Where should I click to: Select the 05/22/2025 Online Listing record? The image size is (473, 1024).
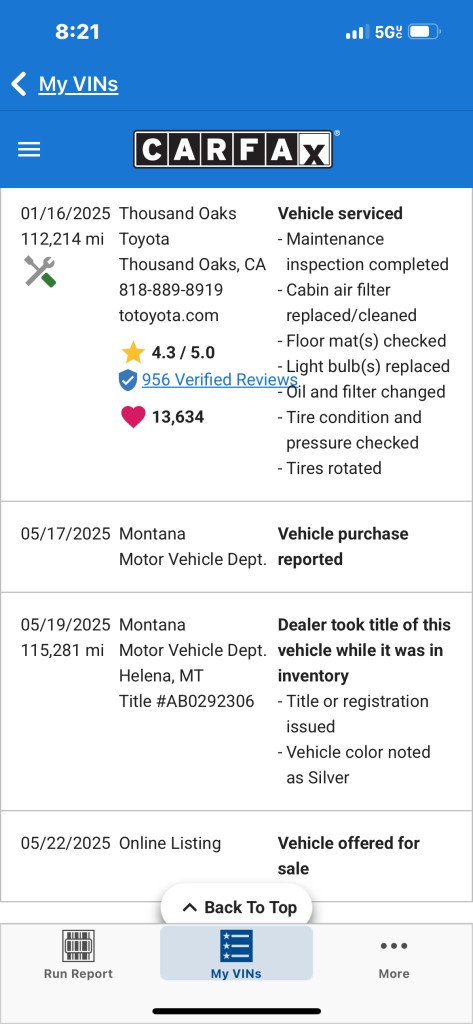tap(236, 856)
